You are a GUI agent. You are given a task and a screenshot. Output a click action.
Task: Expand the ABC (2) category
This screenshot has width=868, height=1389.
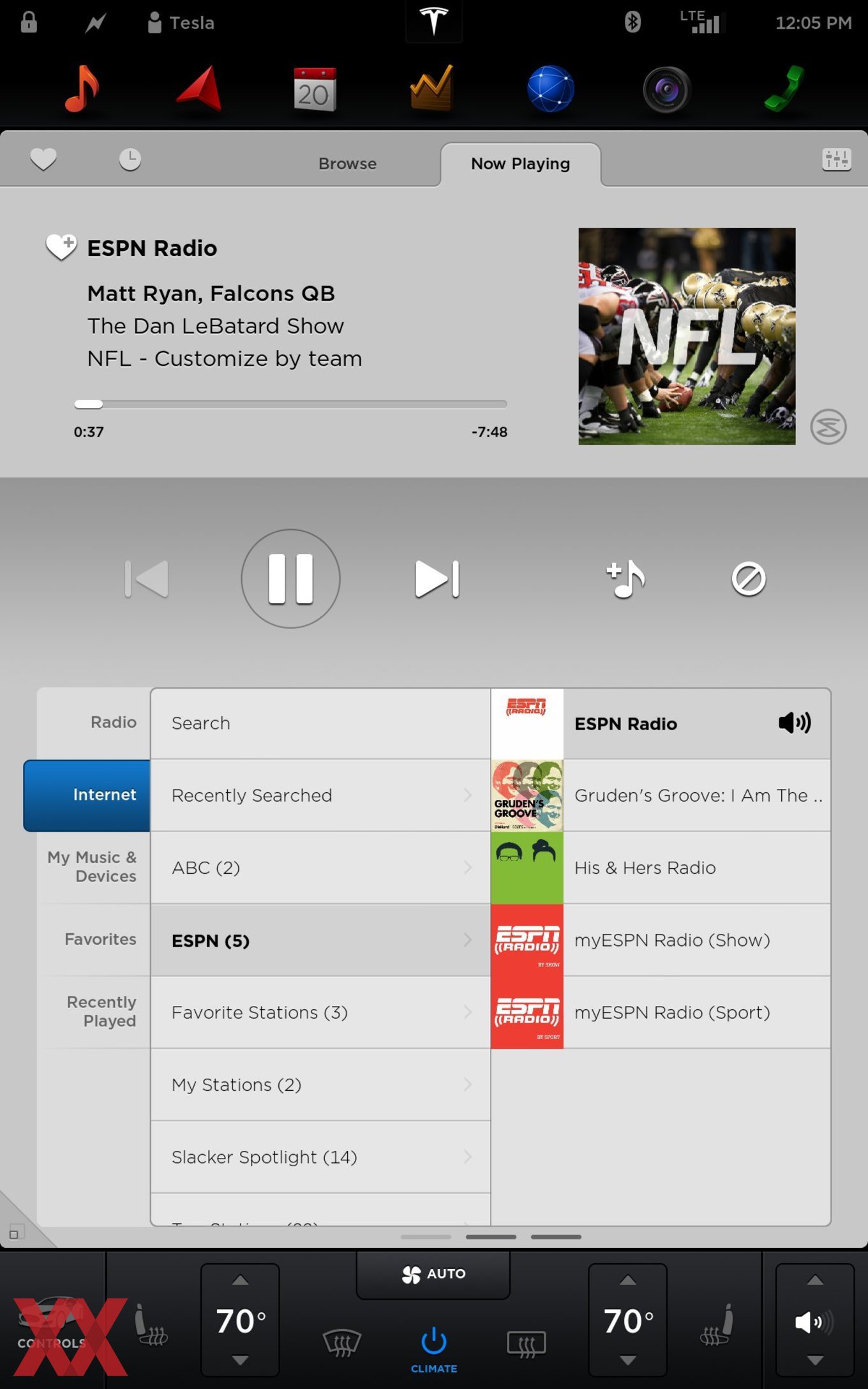coord(320,867)
